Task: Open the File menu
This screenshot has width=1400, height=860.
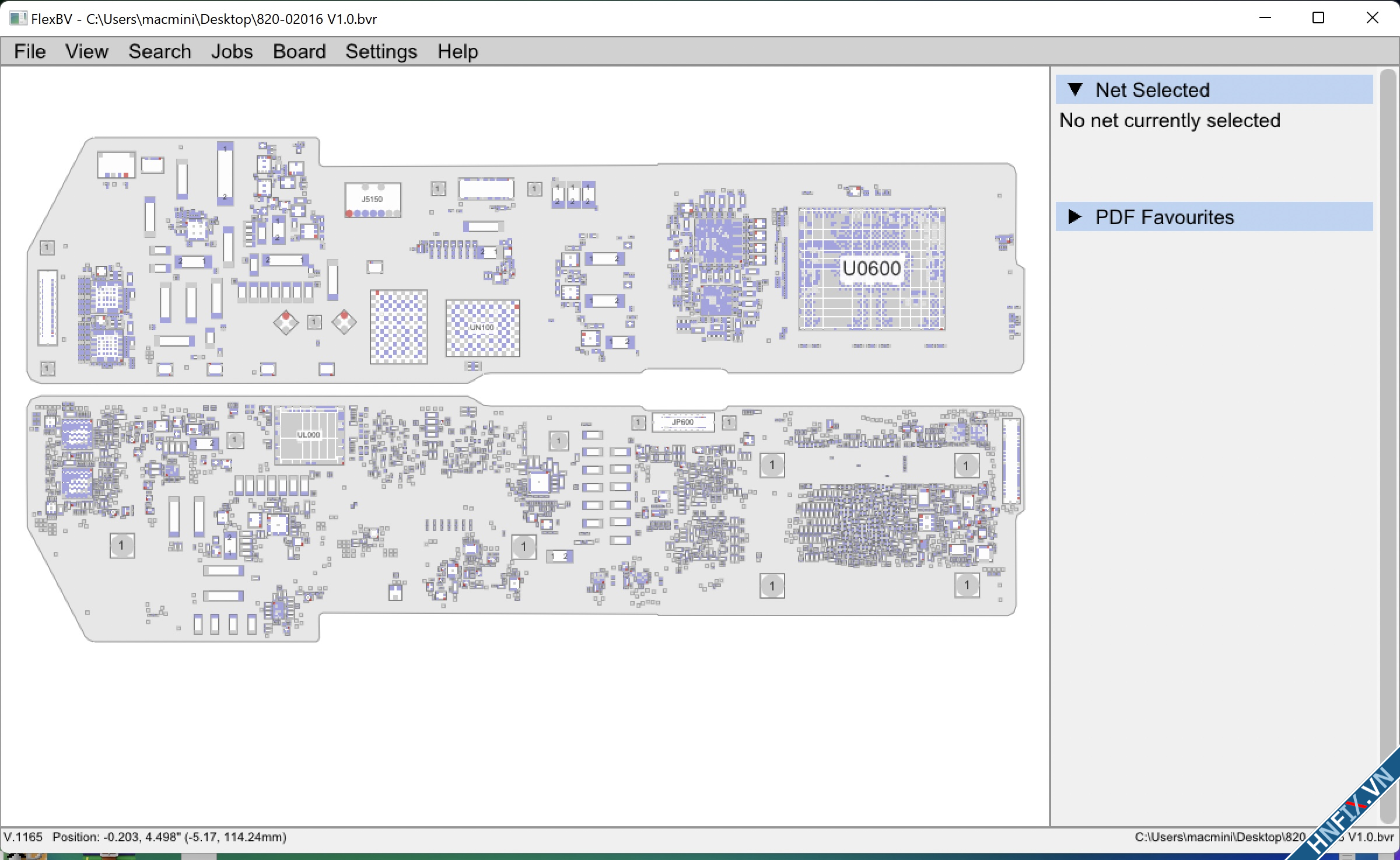Action: tap(30, 51)
